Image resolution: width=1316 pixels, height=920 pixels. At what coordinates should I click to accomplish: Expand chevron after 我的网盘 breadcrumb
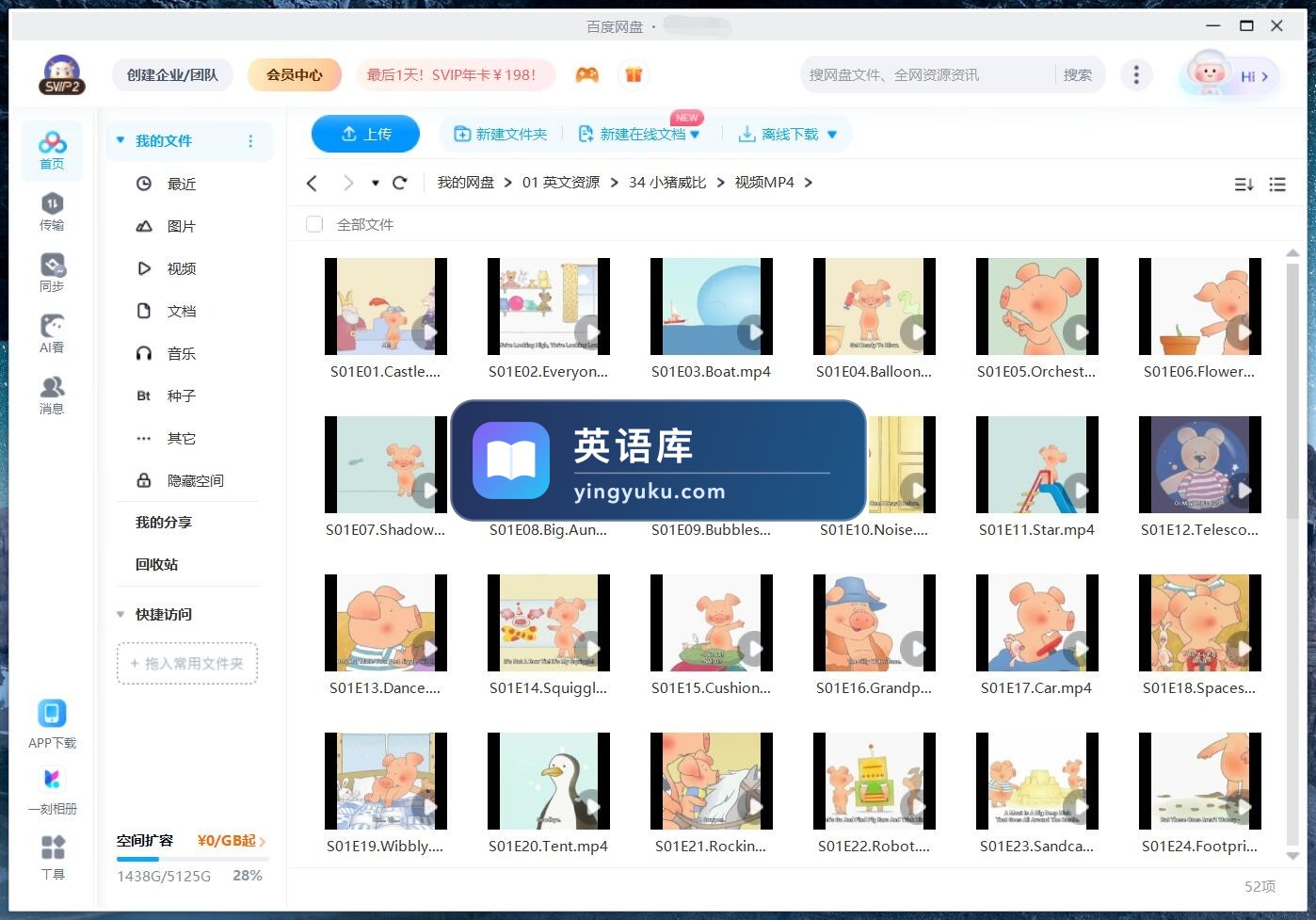click(508, 183)
